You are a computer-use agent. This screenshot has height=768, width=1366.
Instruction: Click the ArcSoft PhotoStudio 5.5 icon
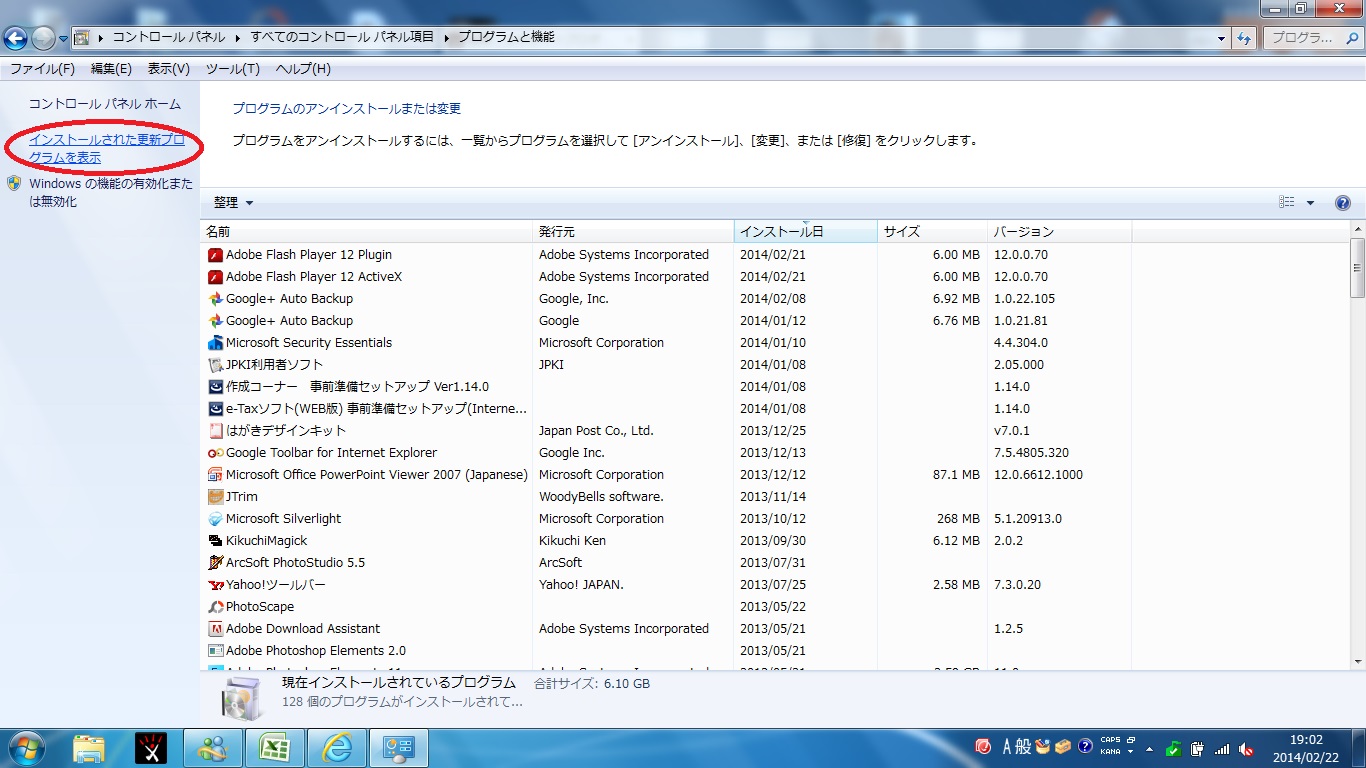(x=215, y=563)
